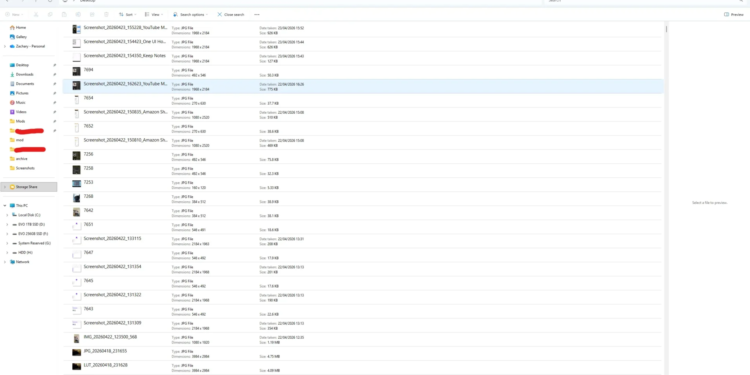Open the three-dot See more menu
Image resolution: width=750 pixels, height=375 pixels.
click(x=257, y=15)
